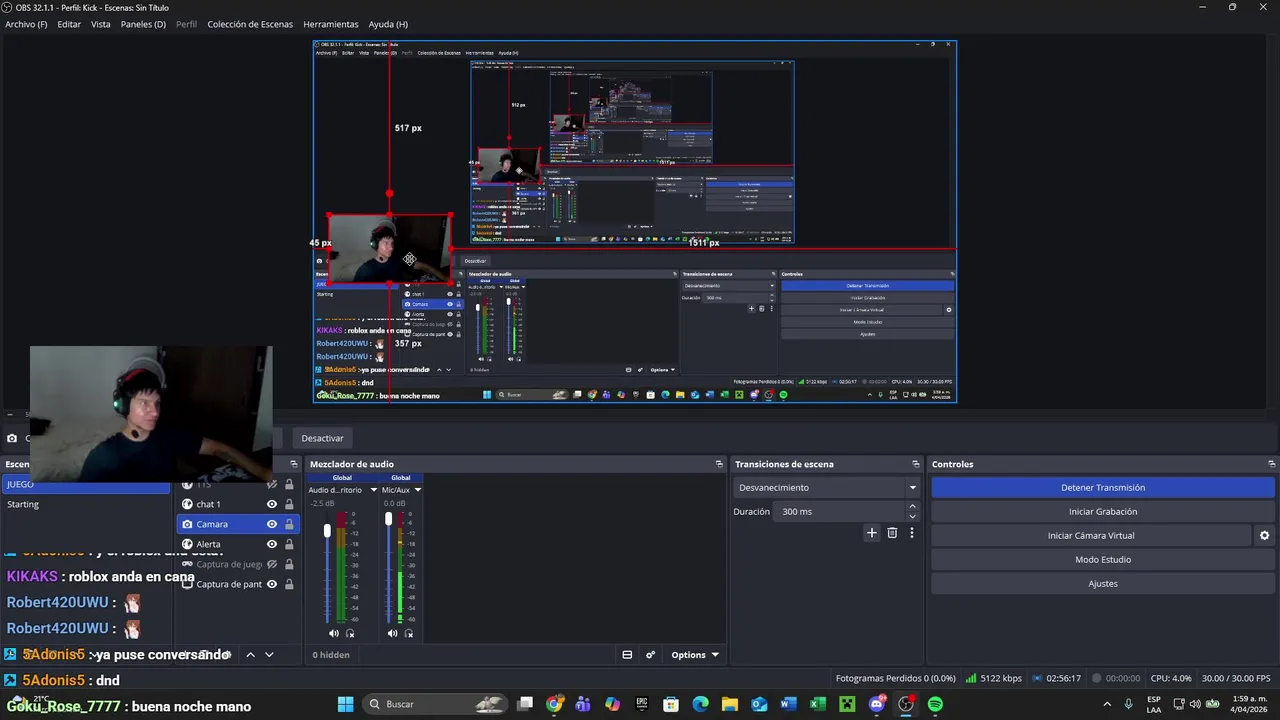Viewport: 1280px width, 720px height.
Task: Move the selected source down
Action: pyautogui.click(x=269, y=654)
